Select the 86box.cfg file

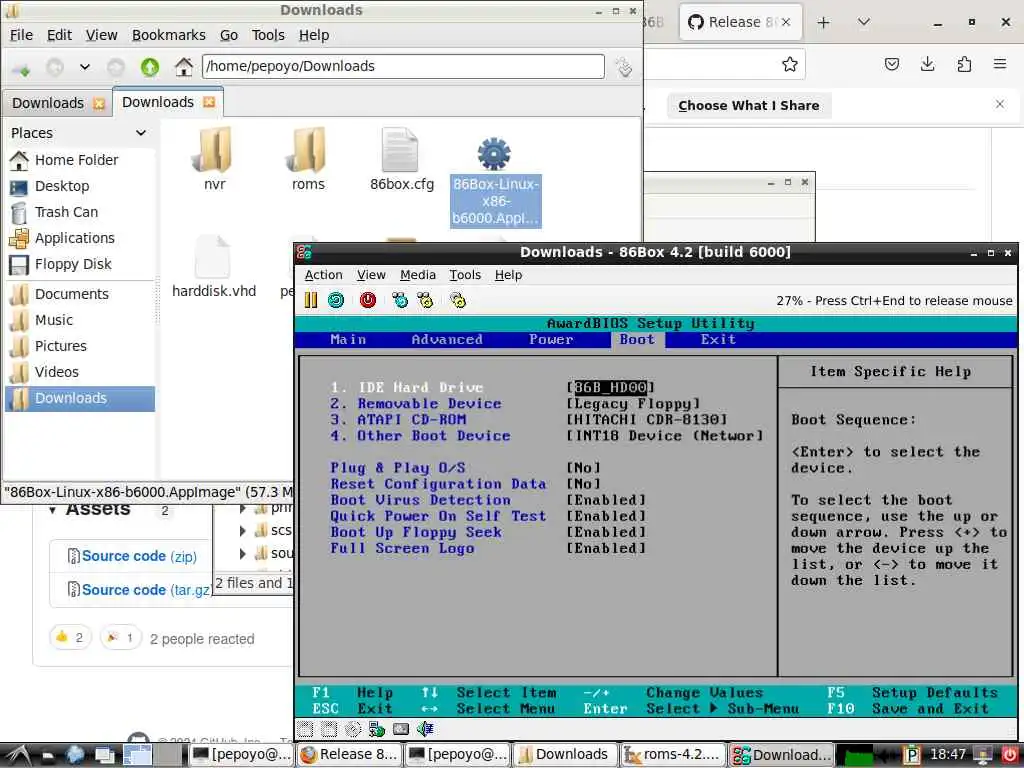402,159
